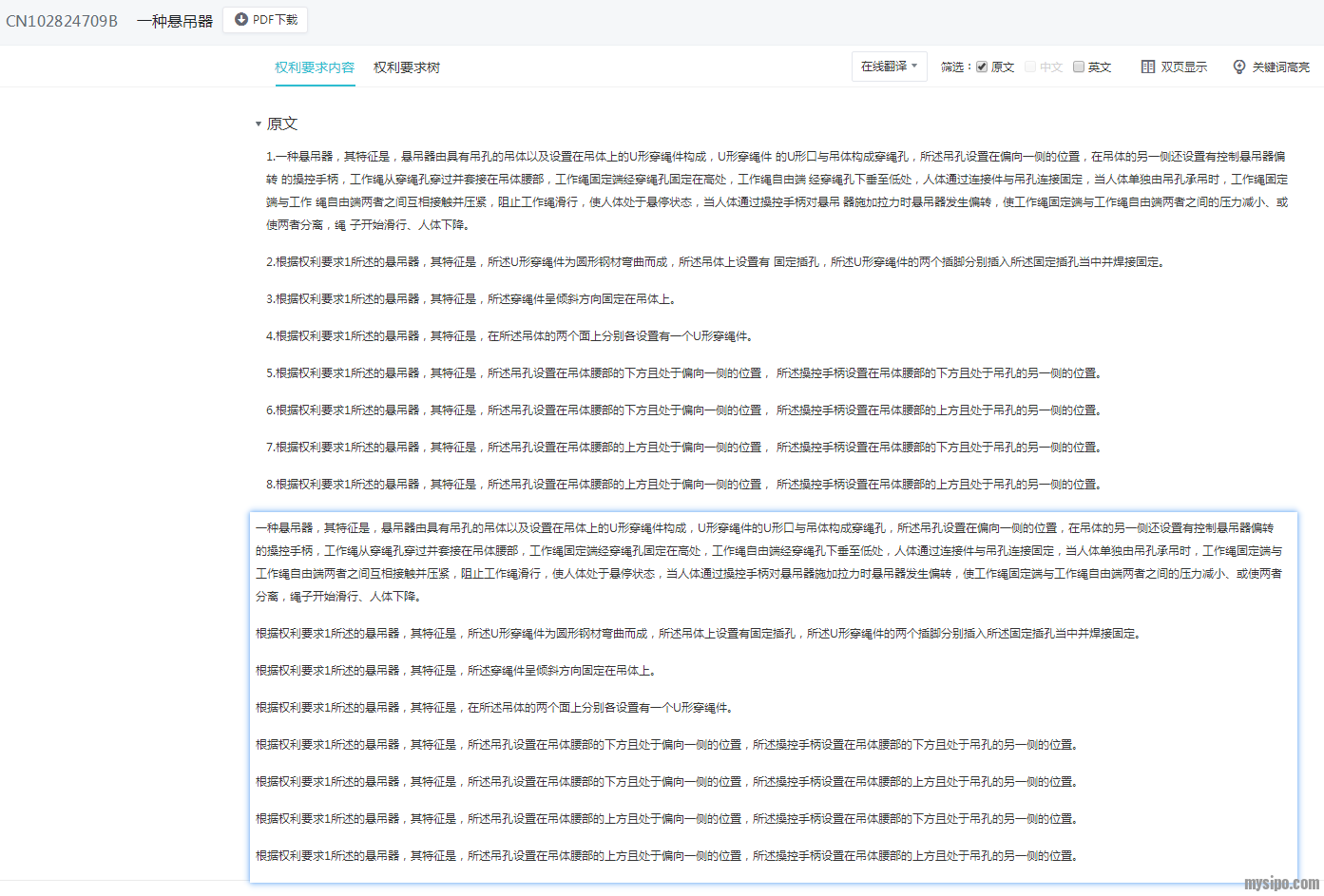Viewport: 1324px width, 896px height.
Task: Click the 关键词高亮 text label
Action: (x=1280, y=67)
